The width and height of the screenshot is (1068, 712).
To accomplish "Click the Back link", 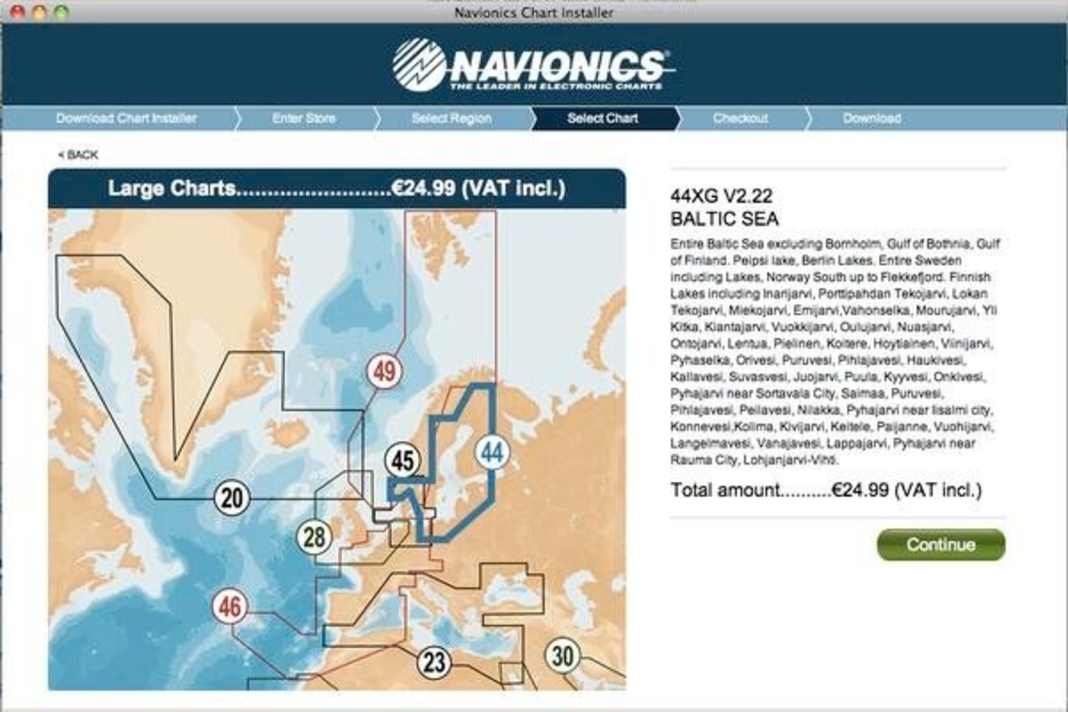I will (x=78, y=155).
